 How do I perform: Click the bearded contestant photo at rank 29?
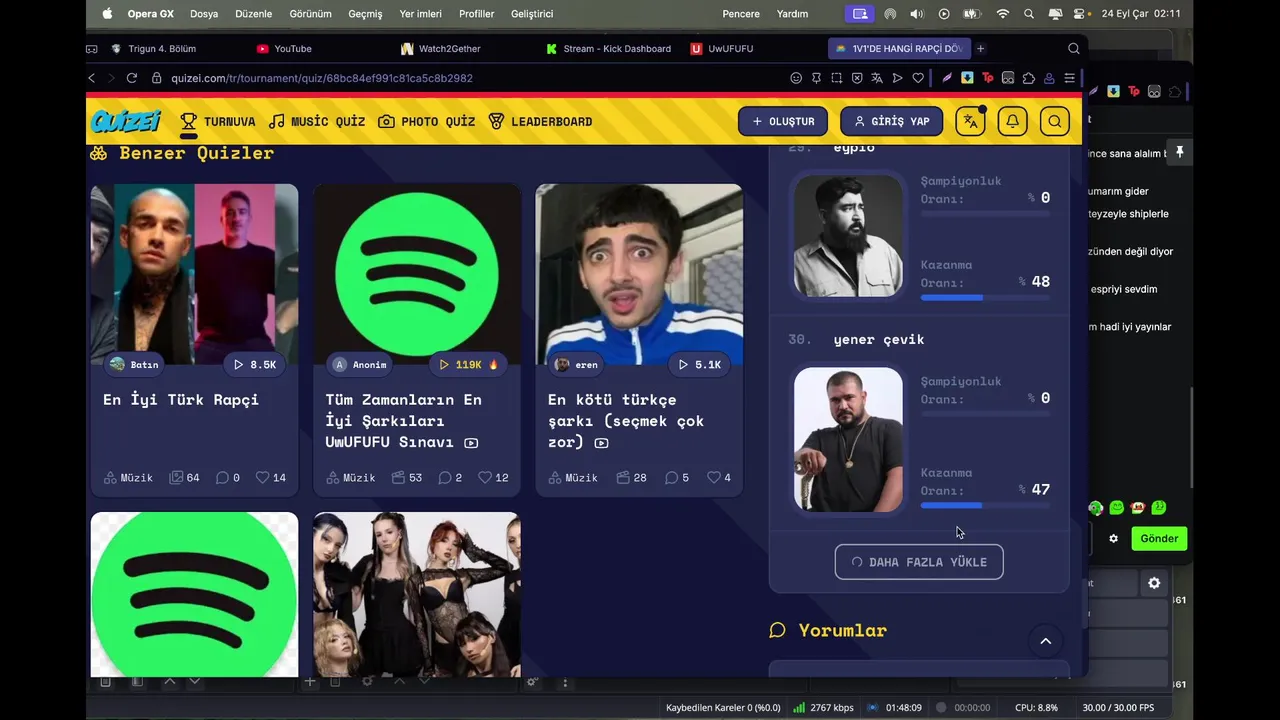tap(848, 236)
